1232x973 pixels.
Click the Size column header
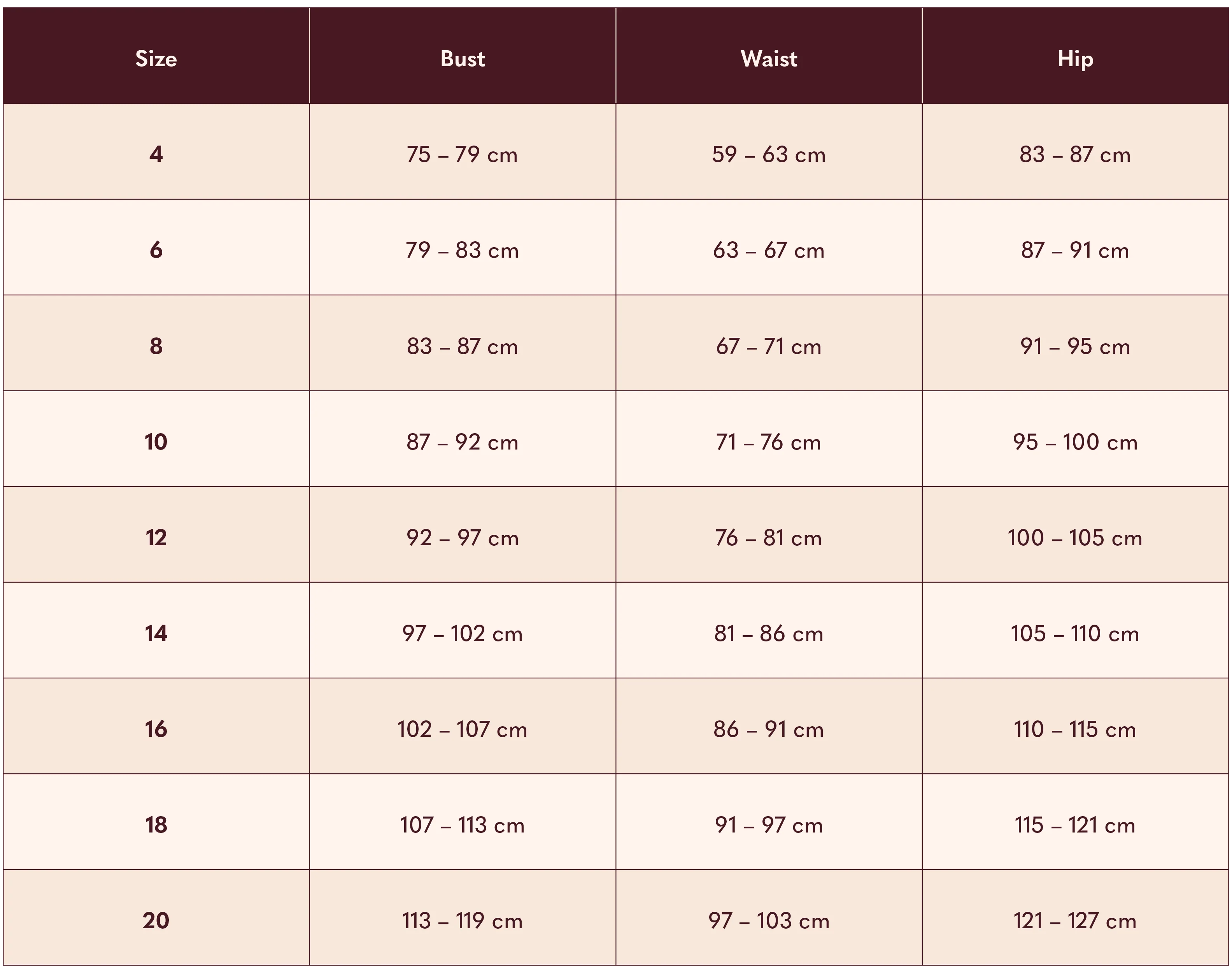point(156,59)
